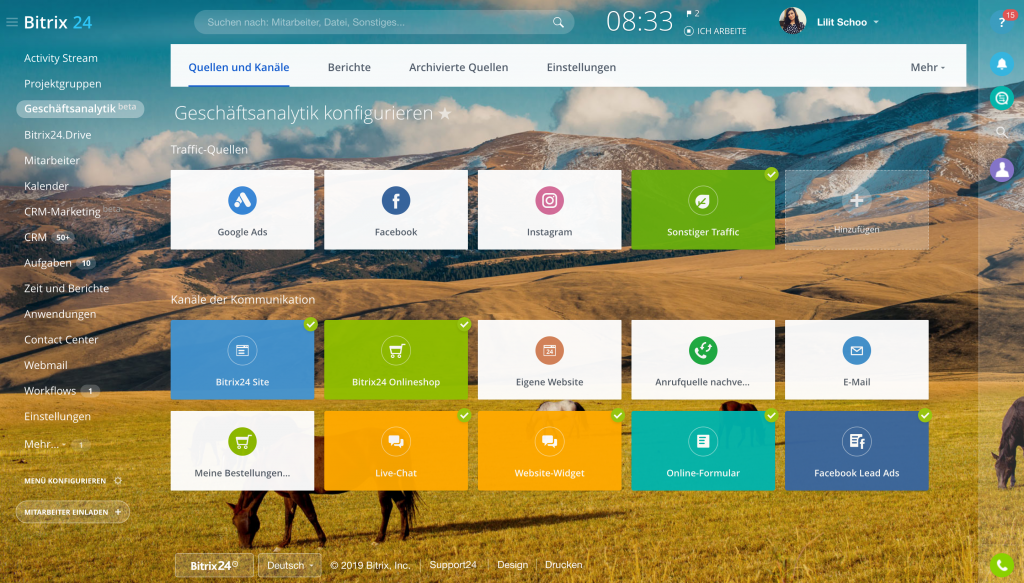The width and height of the screenshot is (1024, 583).
Task: Click the checkmark on Bitrix24 Site tile
Action: point(311,324)
